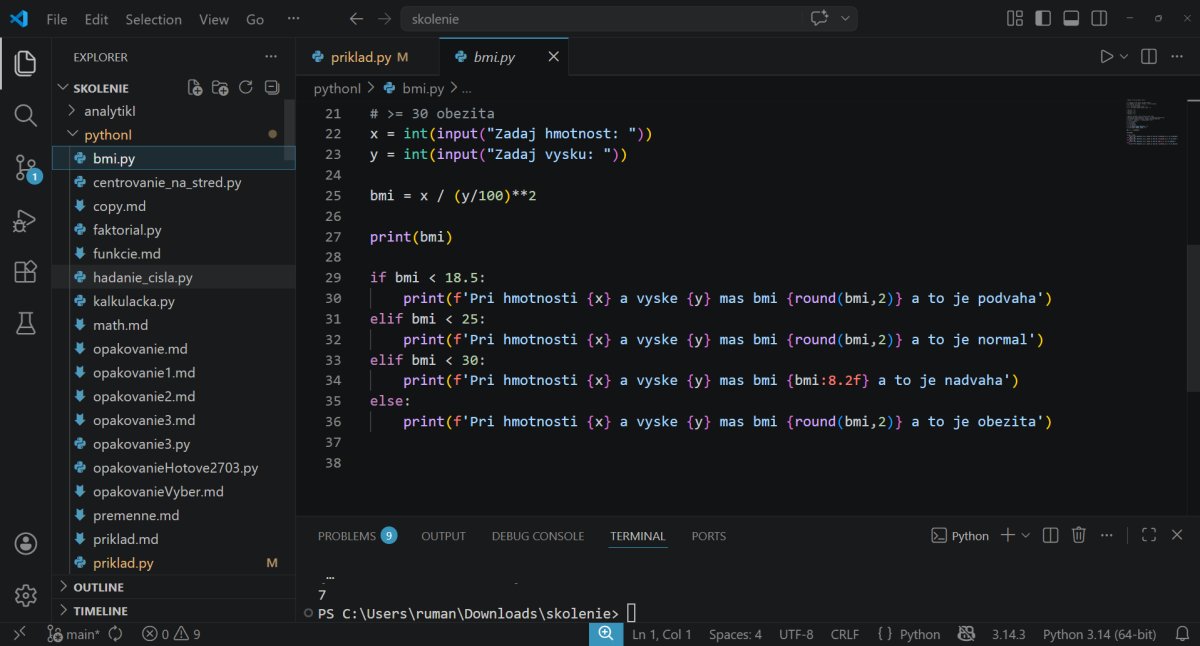This screenshot has width=1200, height=646.
Task: Open the Search view in activity bar
Action: tap(26, 115)
